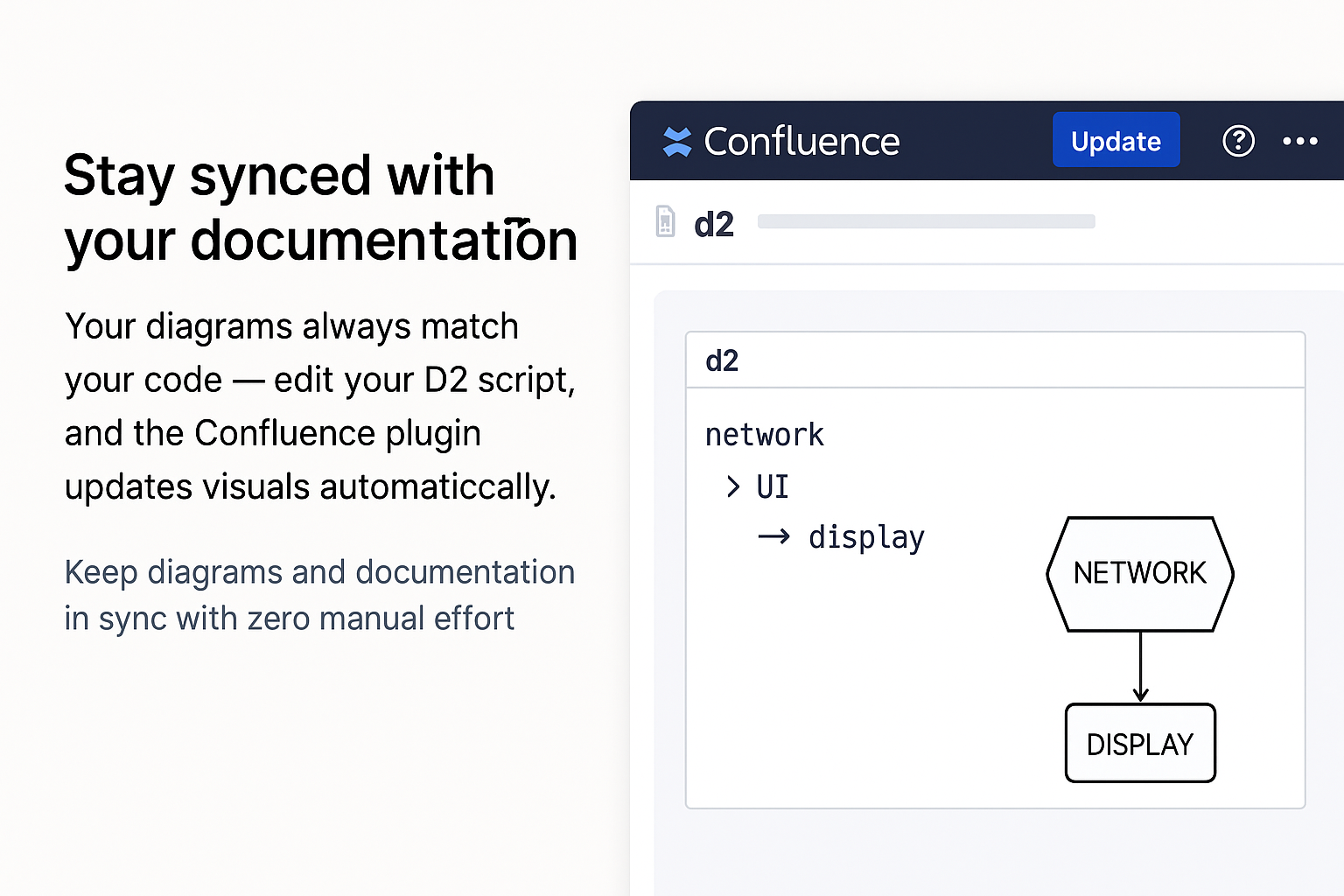Click the gray placeholder bar next to d2

pos(926,221)
